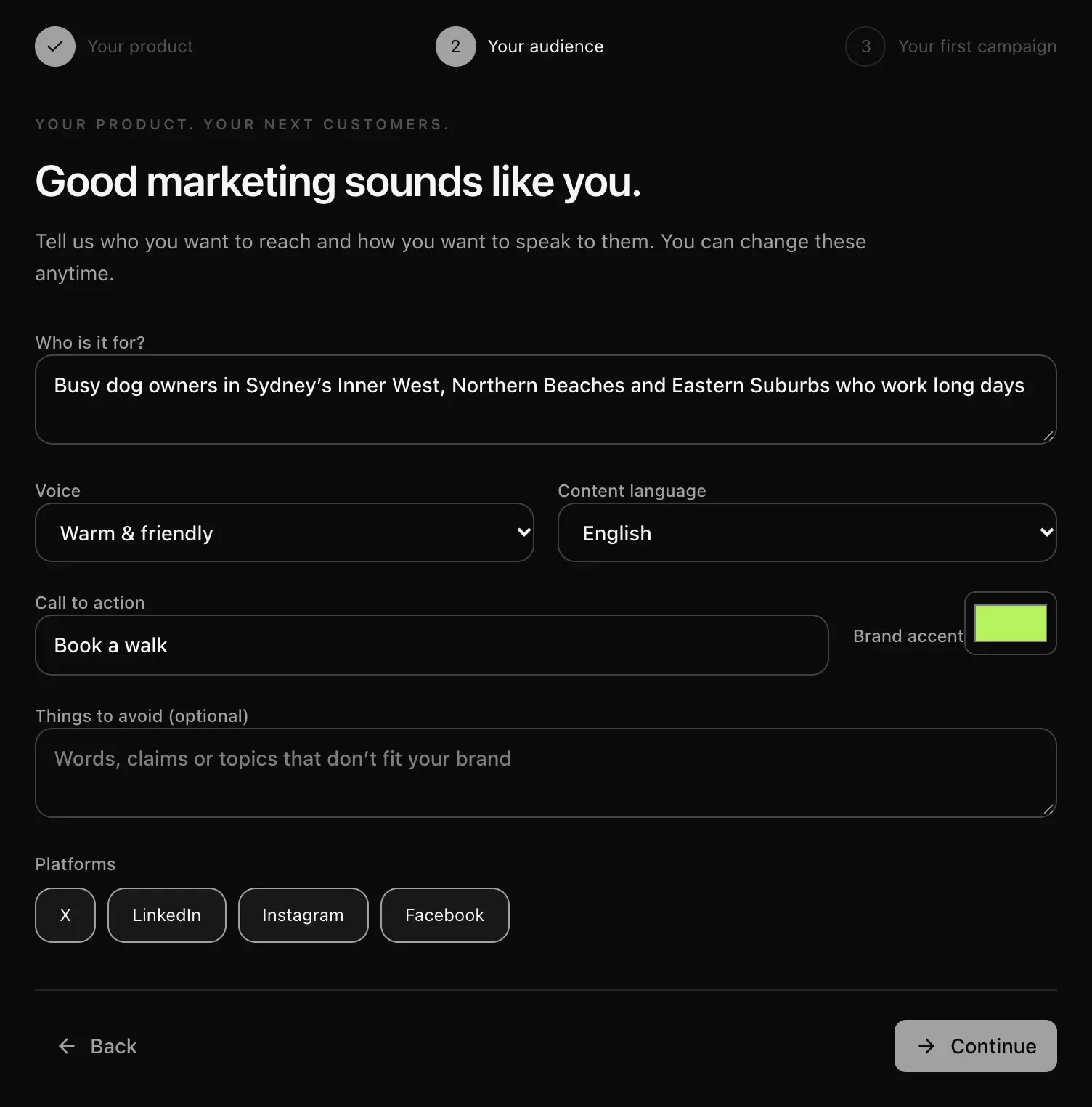Click the completed checkmark step icon
The width and height of the screenshot is (1092, 1107).
(x=55, y=46)
